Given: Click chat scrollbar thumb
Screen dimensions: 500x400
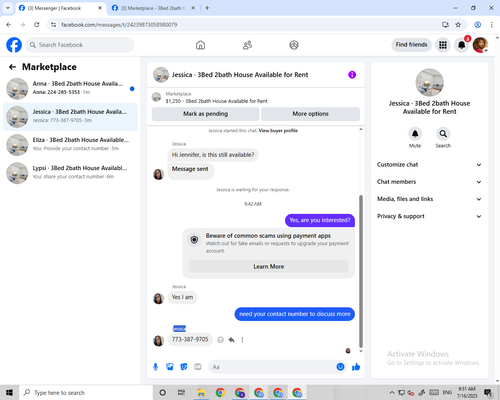Looking at the screenshot, I should (x=361, y=271).
